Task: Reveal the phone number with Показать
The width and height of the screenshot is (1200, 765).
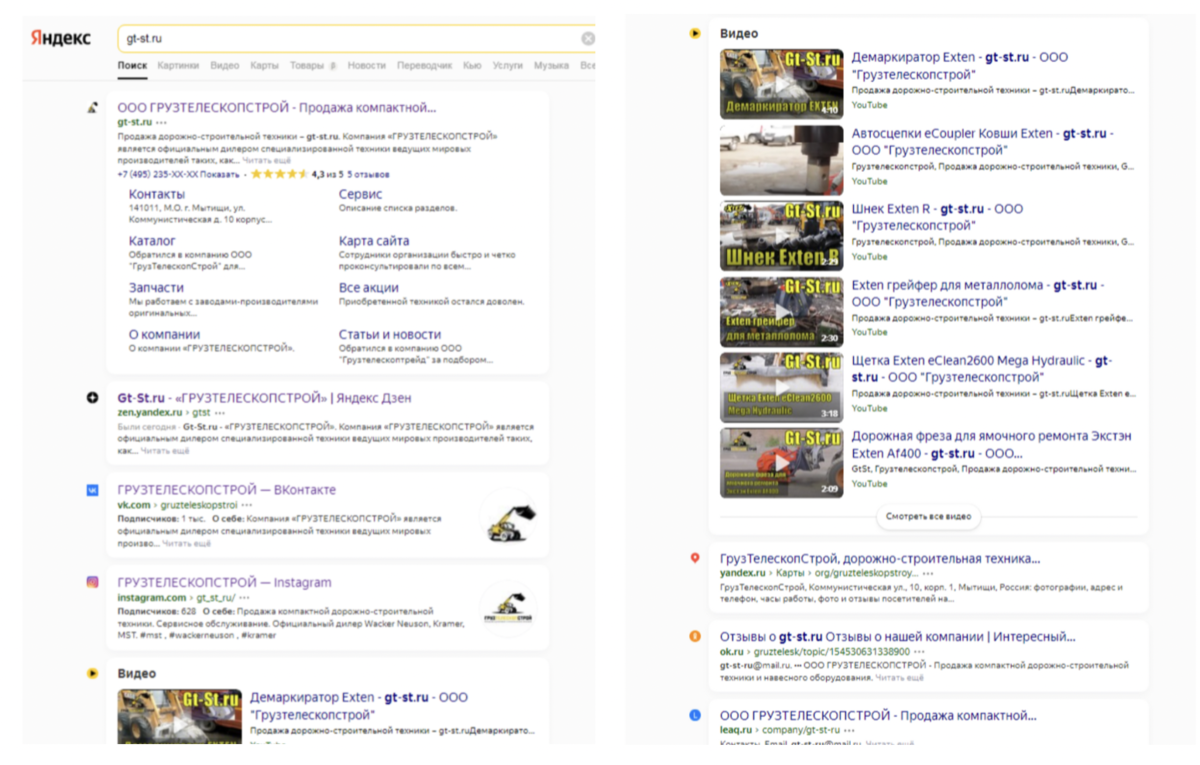Action: [219, 174]
